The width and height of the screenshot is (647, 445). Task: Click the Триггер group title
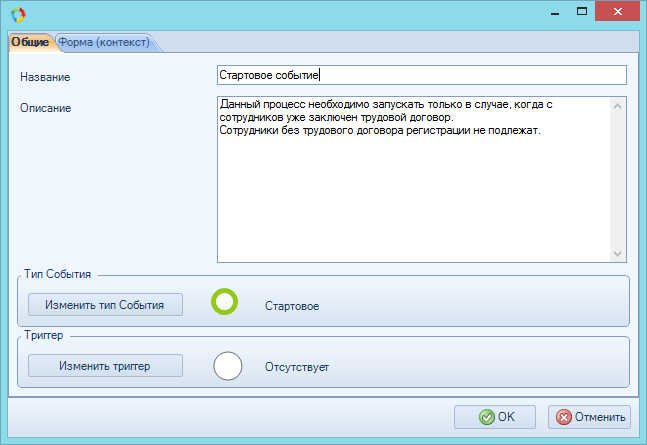click(x=44, y=335)
